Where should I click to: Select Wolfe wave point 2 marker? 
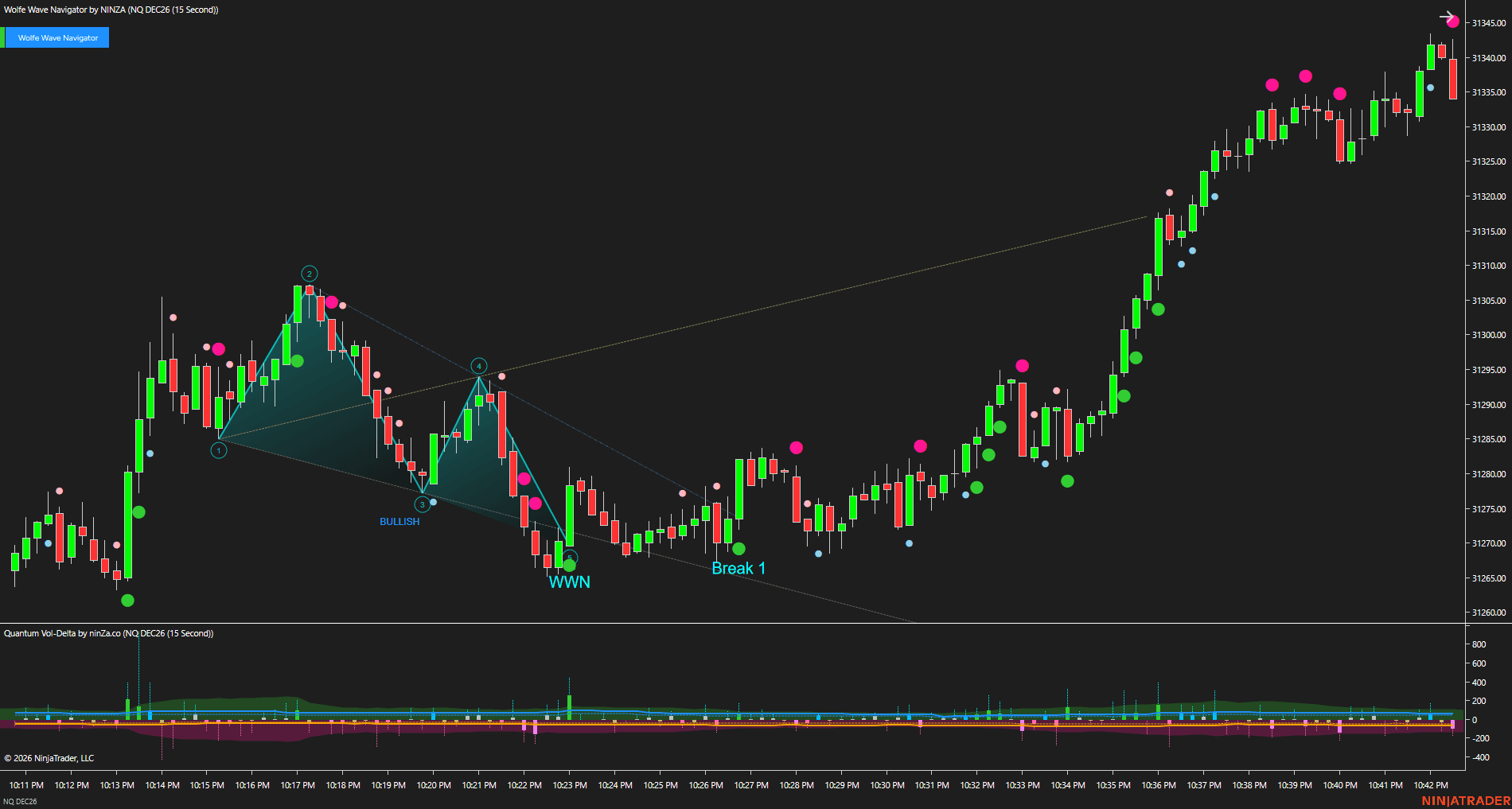[x=310, y=274]
